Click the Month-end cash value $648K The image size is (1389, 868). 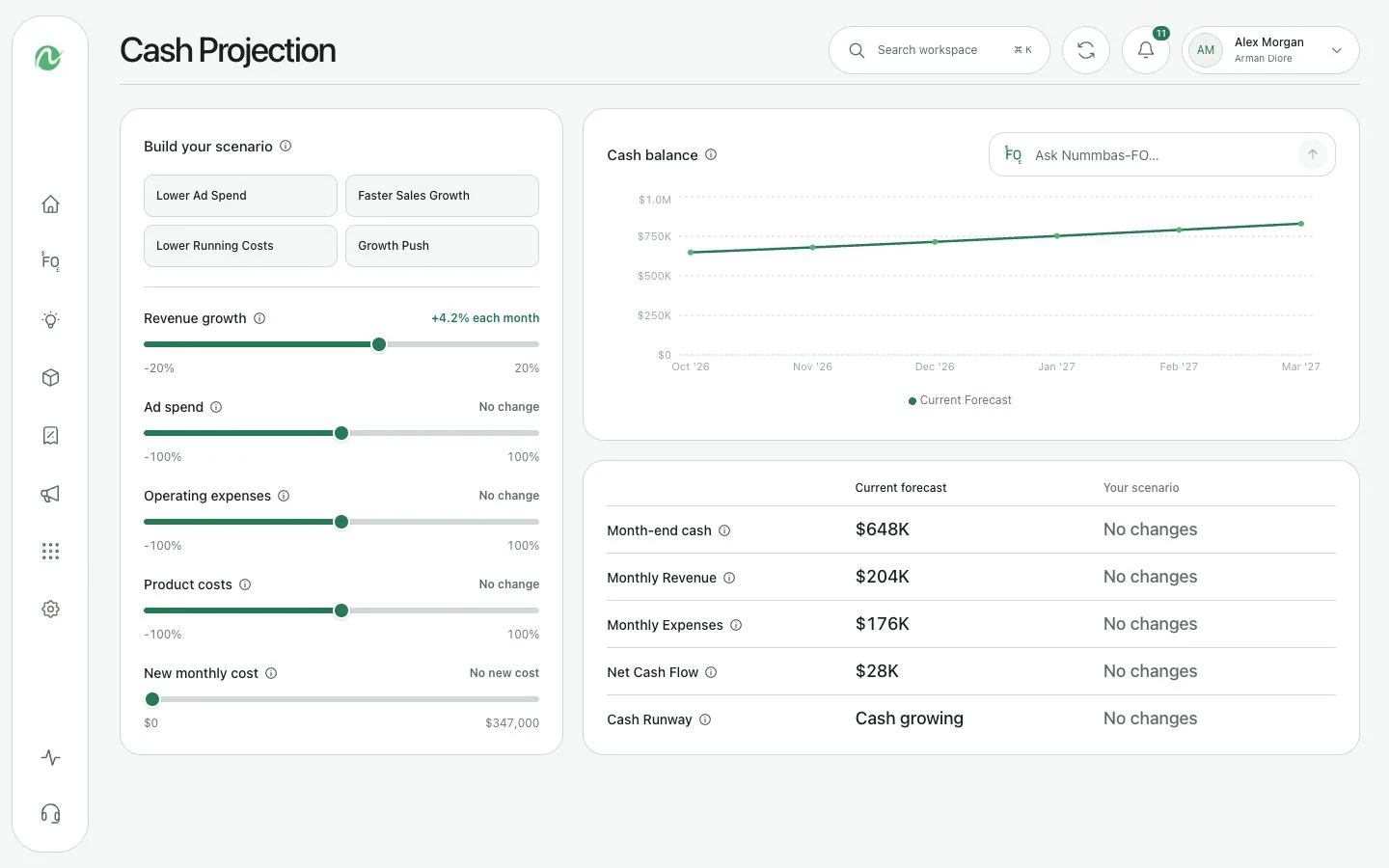coord(883,529)
